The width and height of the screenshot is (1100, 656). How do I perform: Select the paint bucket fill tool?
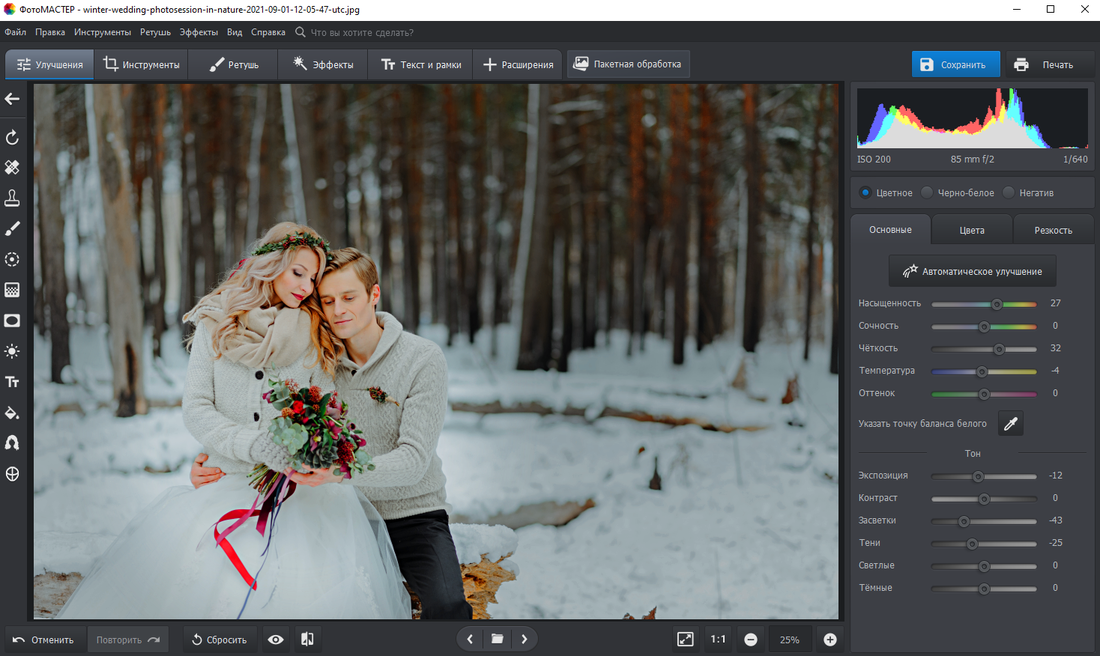pyautogui.click(x=13, y=412)
